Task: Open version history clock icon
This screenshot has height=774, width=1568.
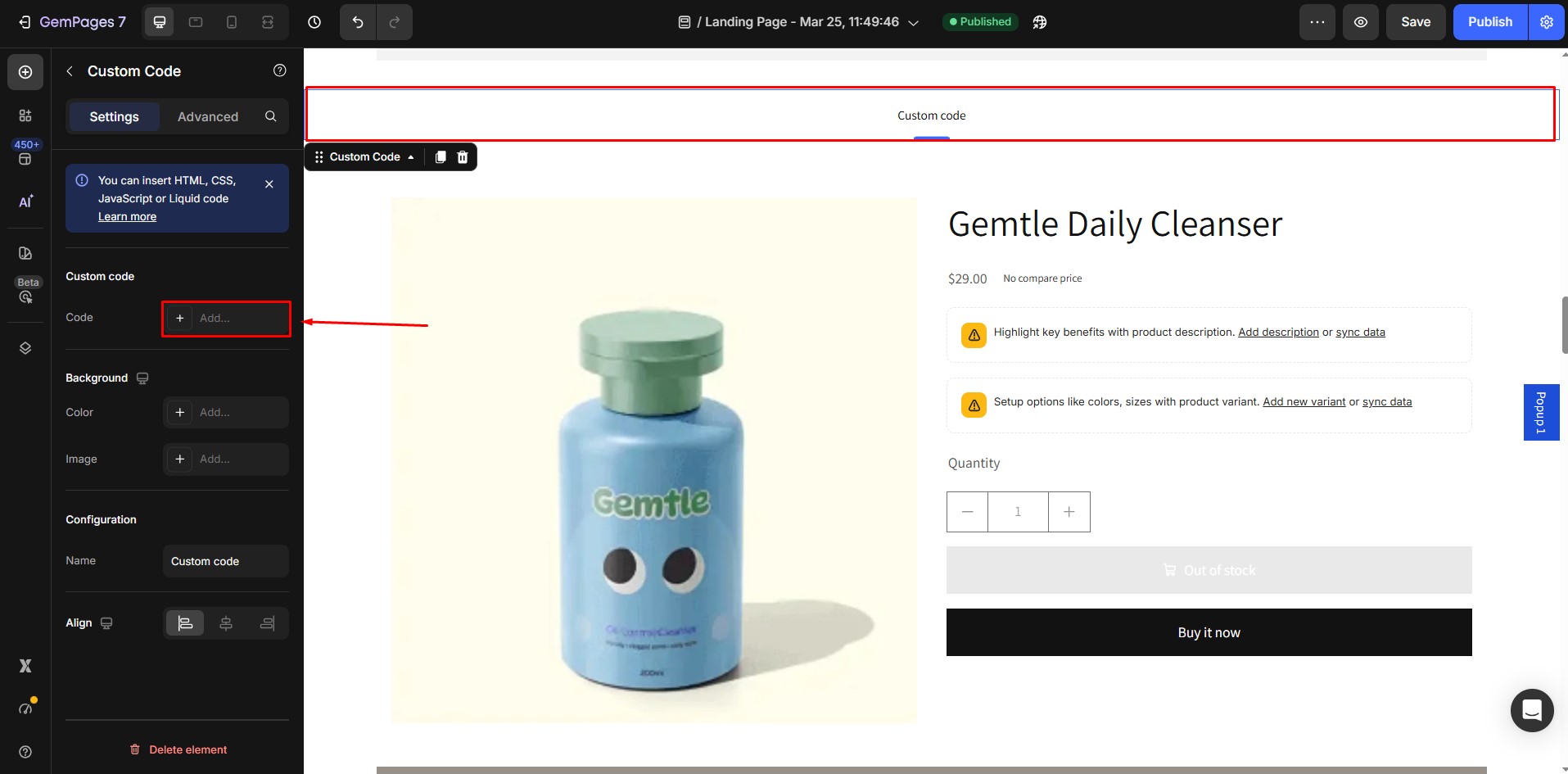Action: 314,22
